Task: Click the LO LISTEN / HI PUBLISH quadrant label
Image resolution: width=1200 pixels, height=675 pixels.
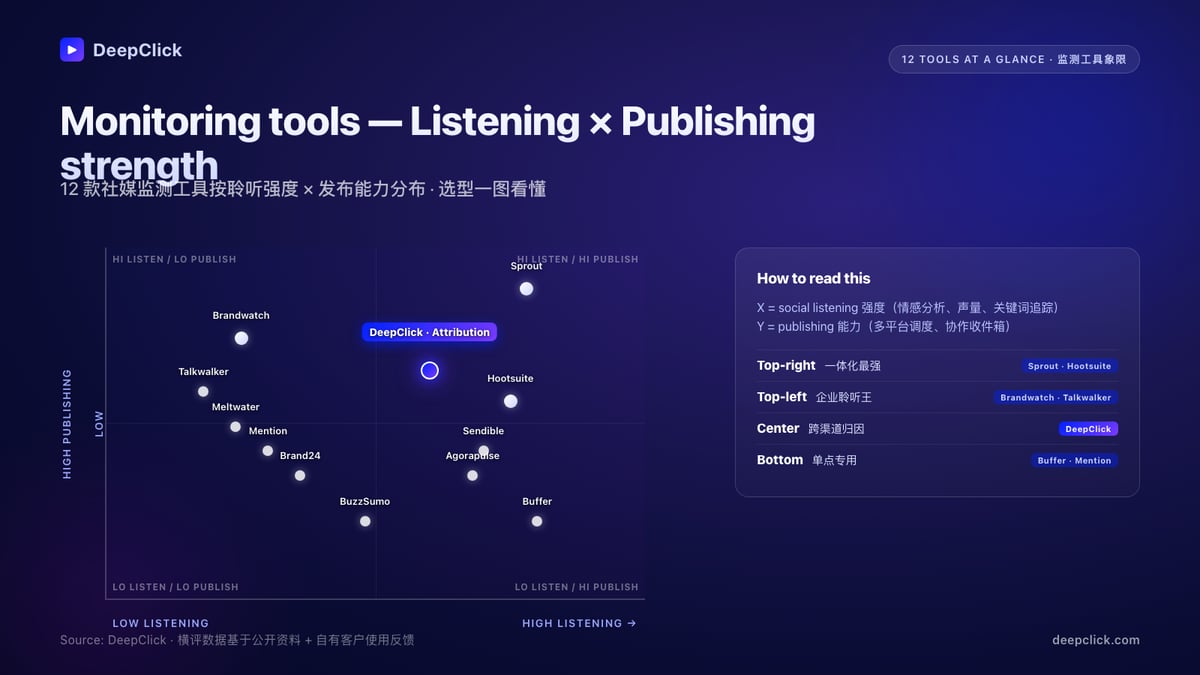Action: click(x=576, y=587)
